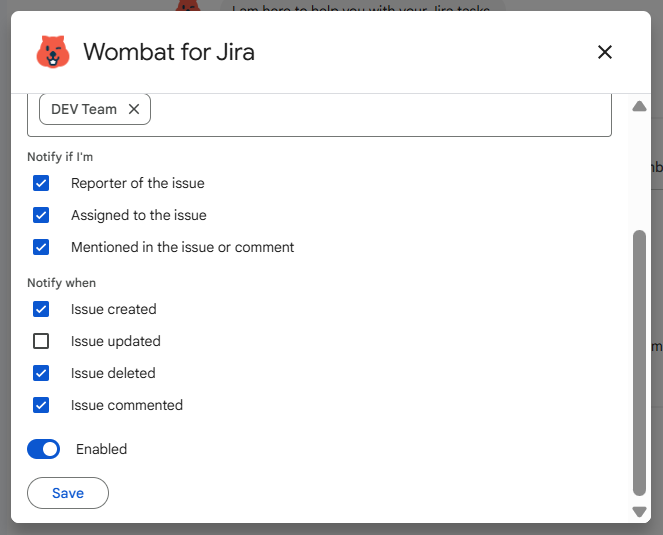
Task: Disable Issue created notification checkbox
Action: [41, 309]
